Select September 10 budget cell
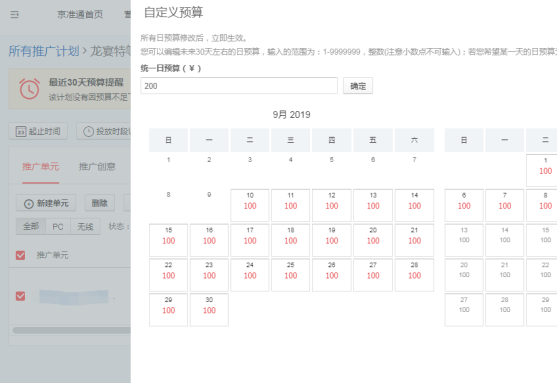 (250, 205)
